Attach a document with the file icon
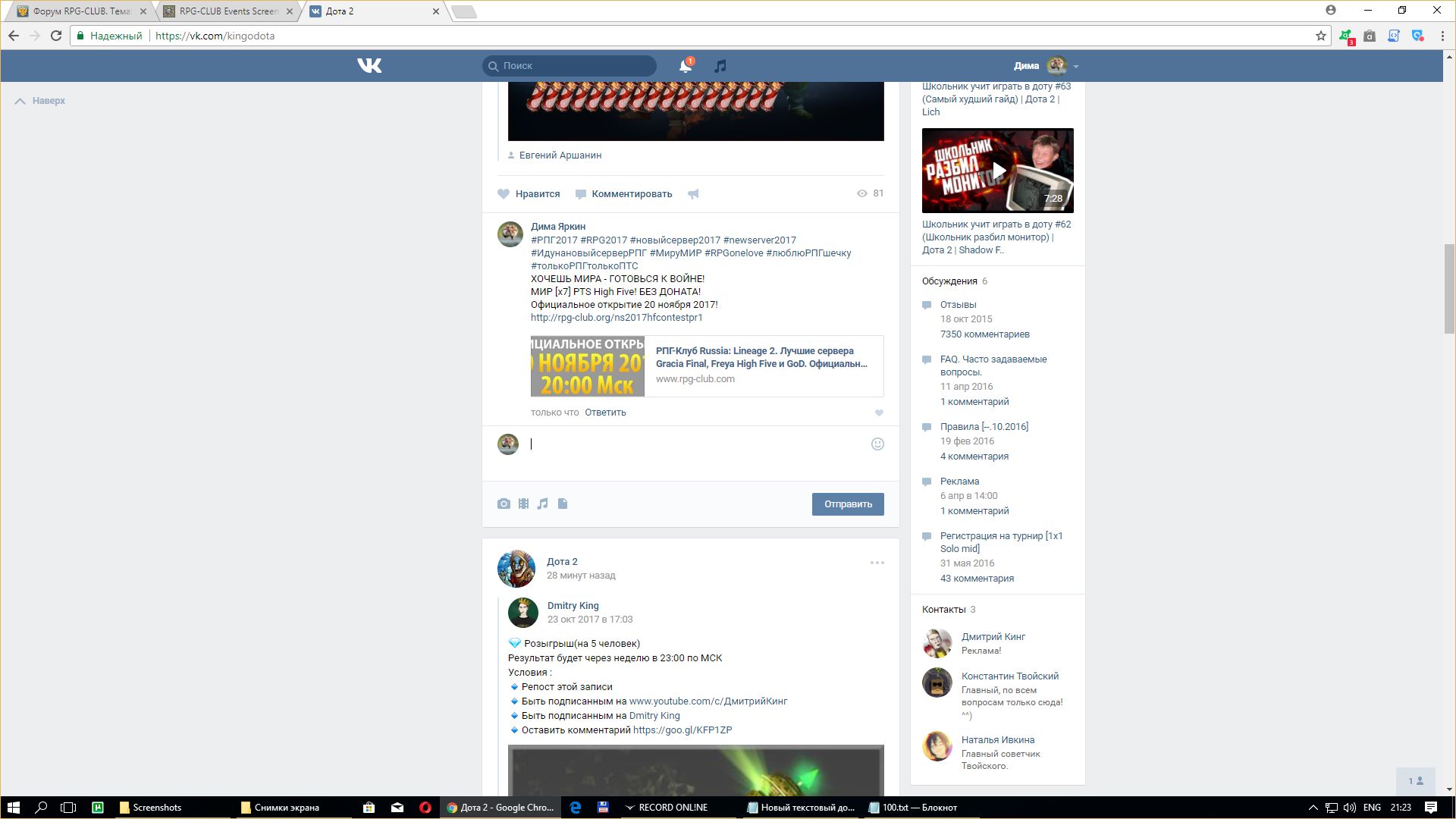The width and height of the screenshot is (1456, 819). (x=563, y=504)
